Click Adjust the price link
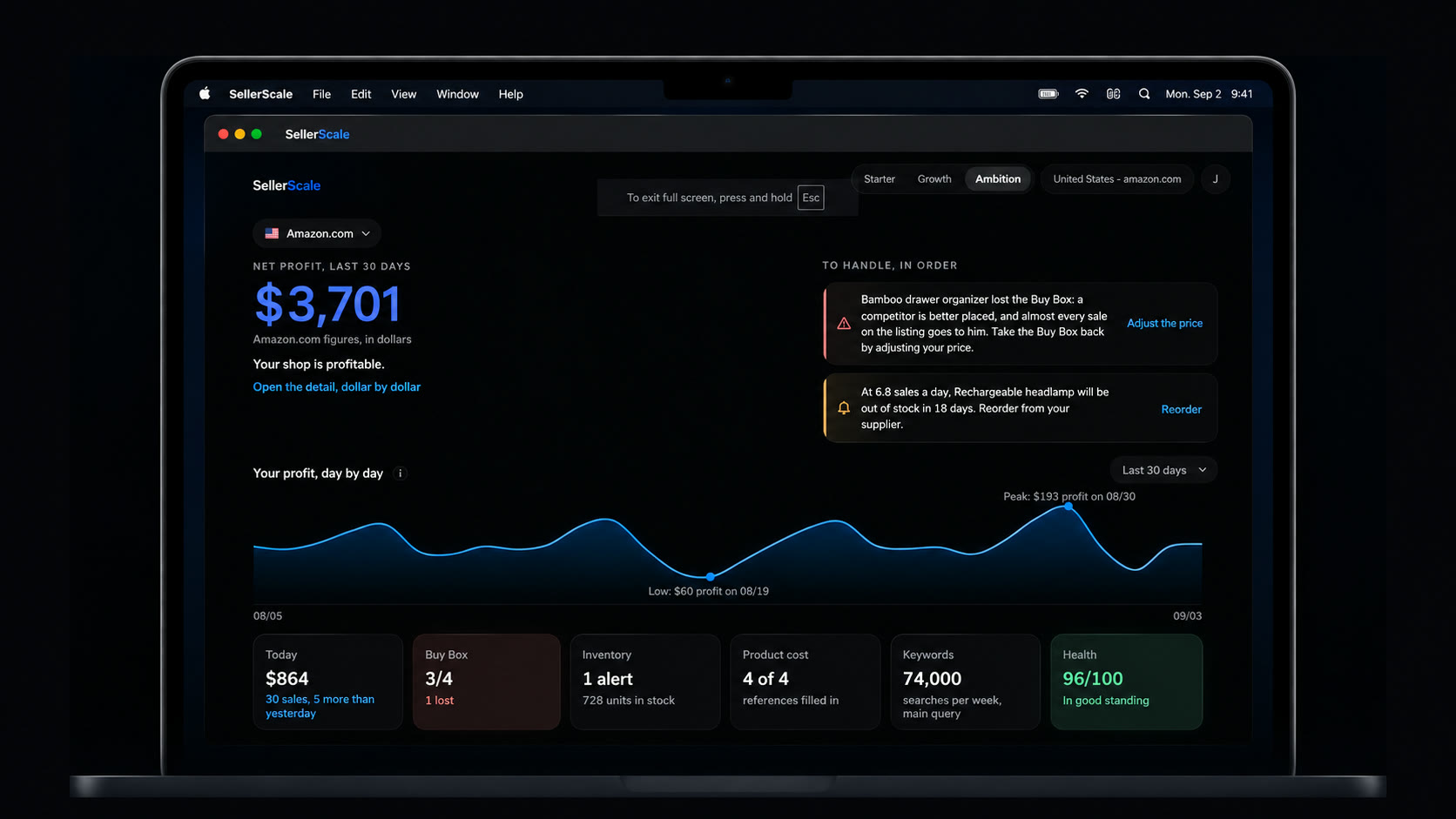This screenshot has height=819, width=1456. click(1164, 323)
